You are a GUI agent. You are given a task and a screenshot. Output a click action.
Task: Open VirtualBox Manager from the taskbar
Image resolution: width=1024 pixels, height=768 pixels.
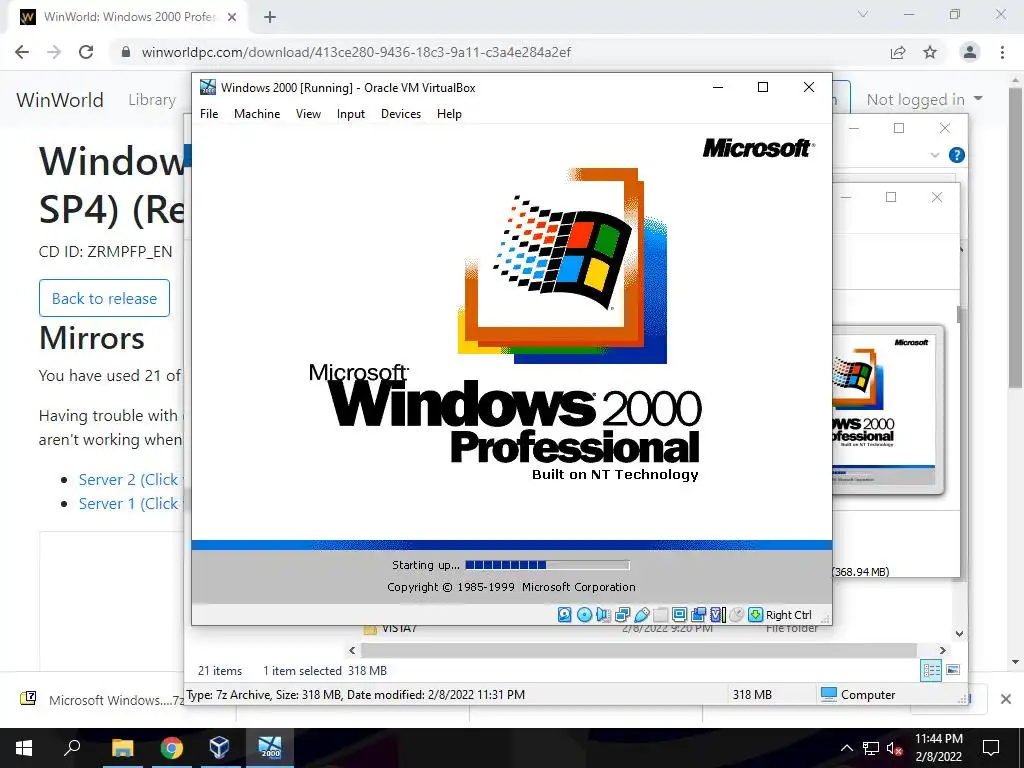pos(219,748)
